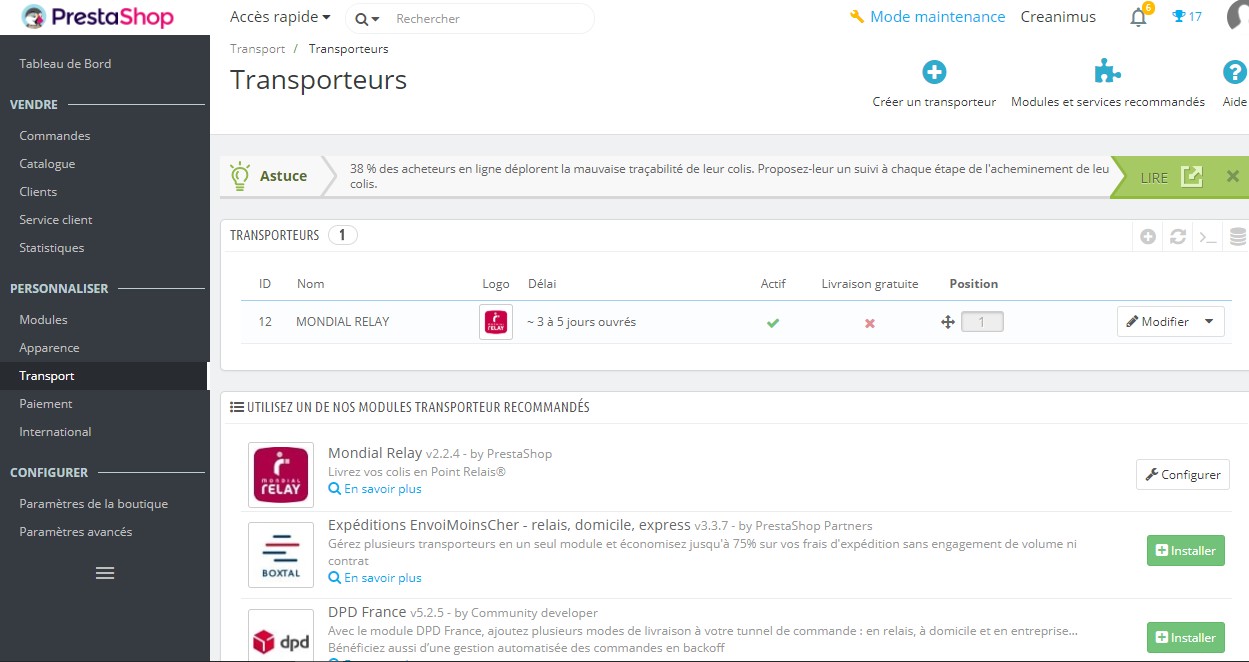Install the EnvoiMoinsCher module
This screenshot has height=662, width=1249.
pyautogui.click(x=1186, y=550)
